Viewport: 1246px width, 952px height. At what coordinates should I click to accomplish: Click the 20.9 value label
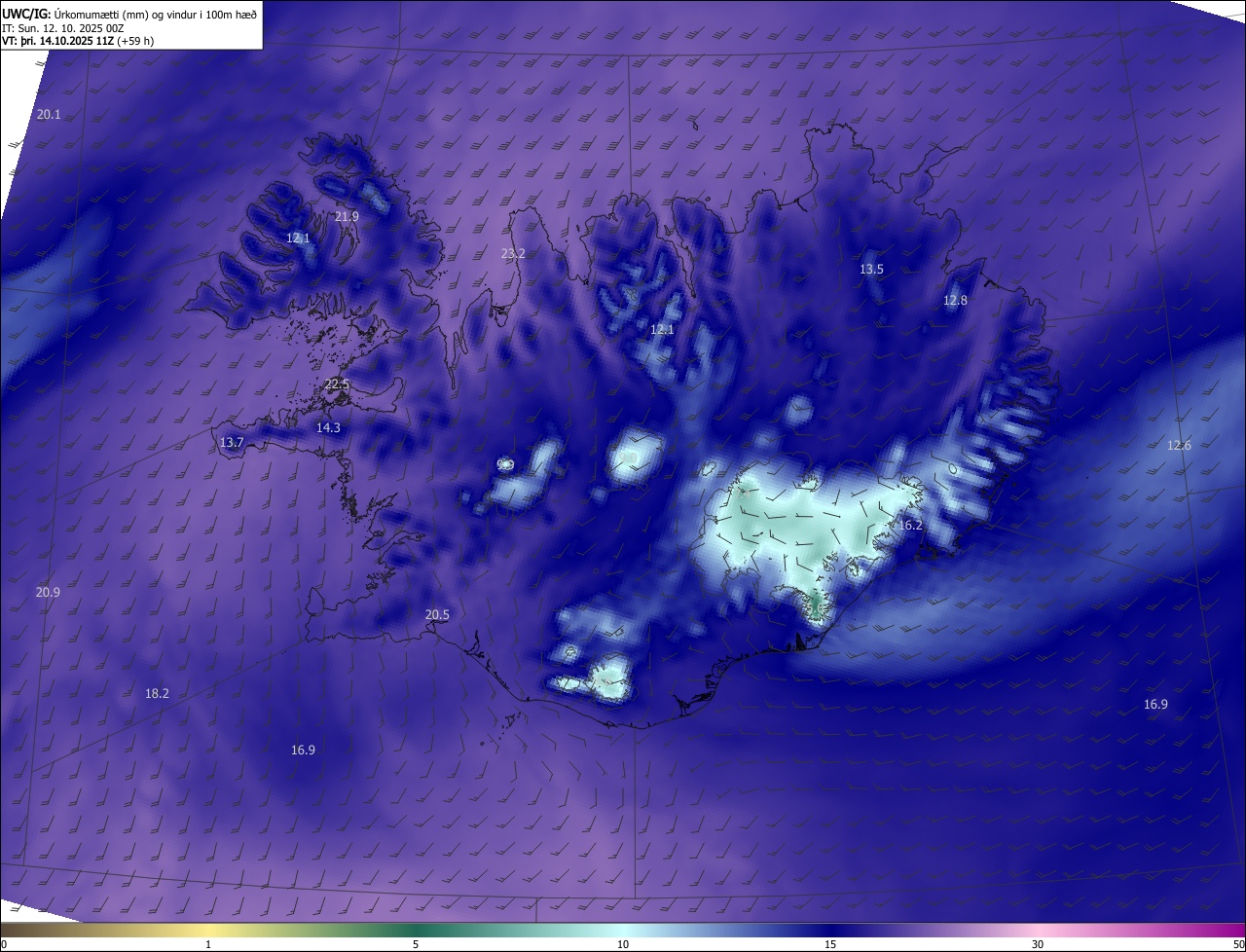click(48, 593)
